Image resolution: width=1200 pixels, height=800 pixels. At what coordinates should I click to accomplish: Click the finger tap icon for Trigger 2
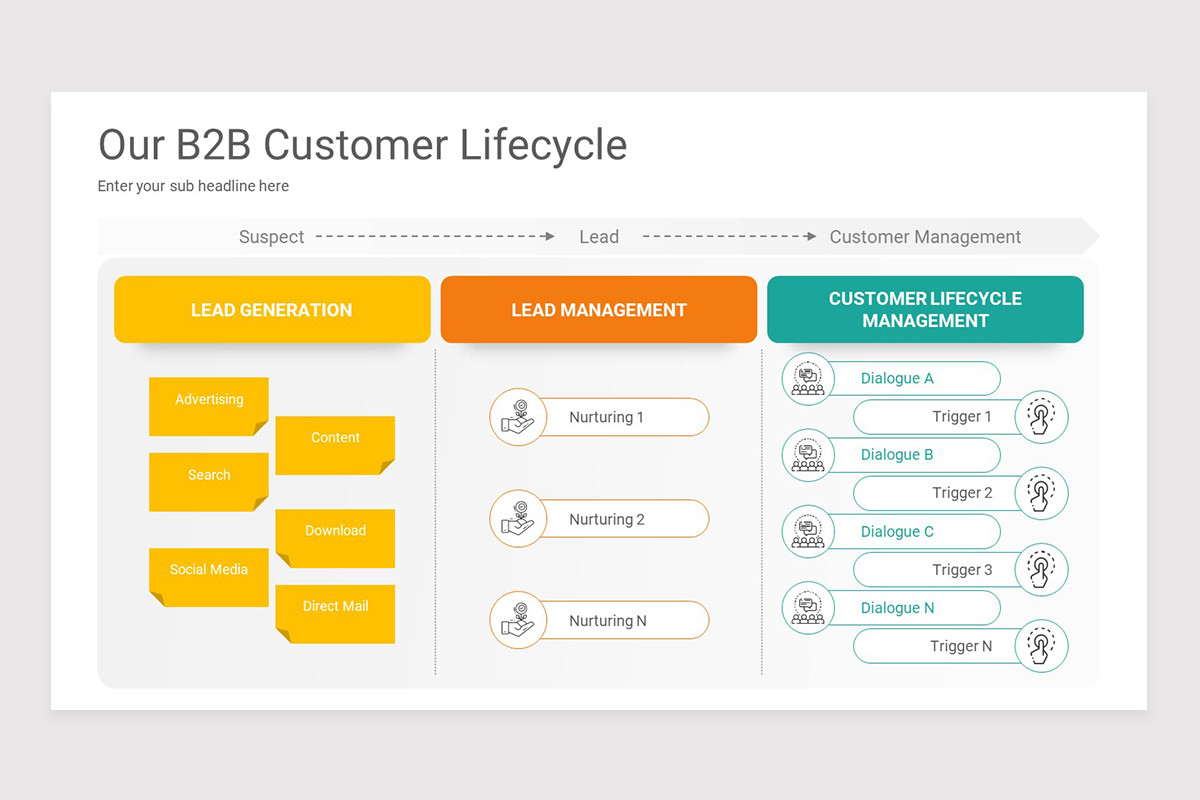(x=1041, y=493)
